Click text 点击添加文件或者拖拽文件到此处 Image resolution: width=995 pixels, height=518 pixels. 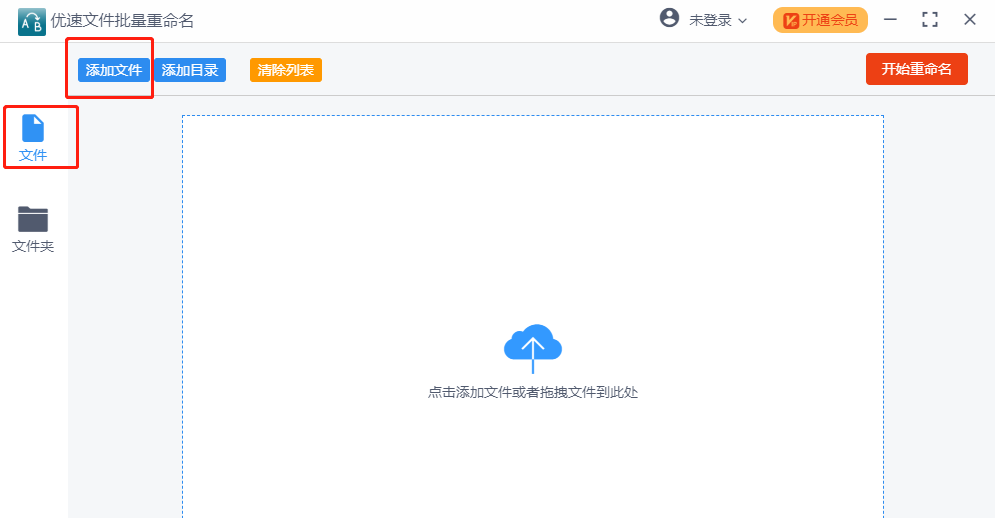click(x=533, y=392)
